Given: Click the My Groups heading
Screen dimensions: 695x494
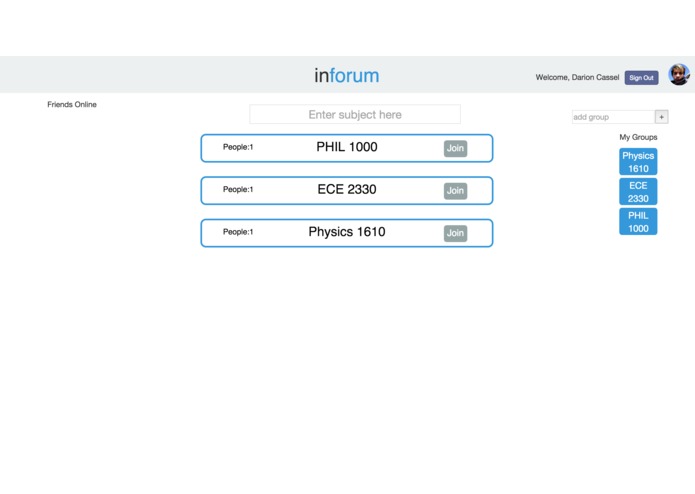Looking at the screenshot, I should pos(638,137).
